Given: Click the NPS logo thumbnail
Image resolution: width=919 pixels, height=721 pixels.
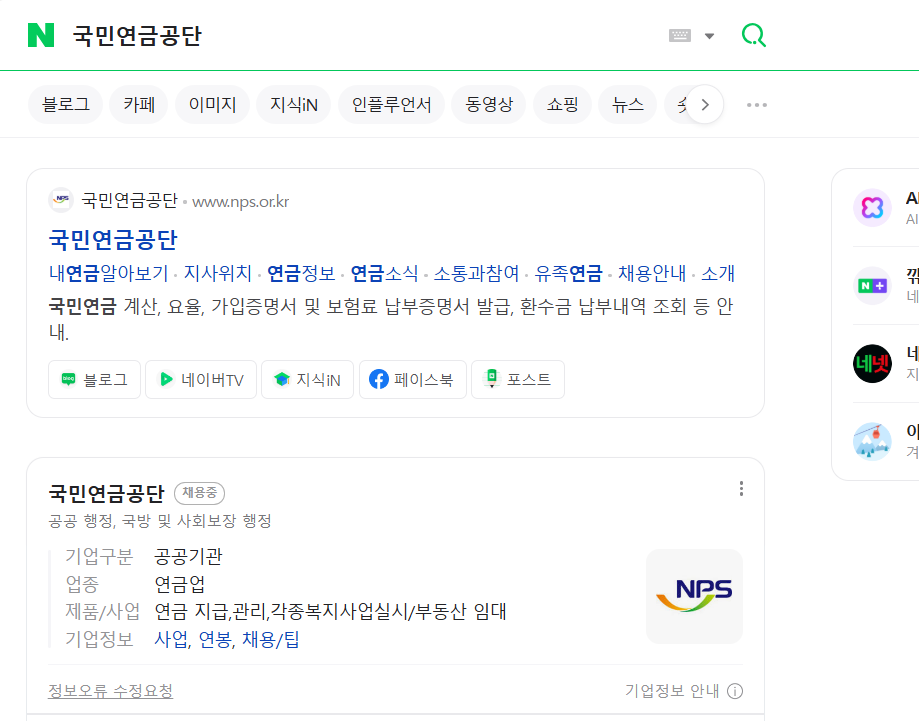Looking at the screenshot, I should pyautogui.click(x=695, y=596).
